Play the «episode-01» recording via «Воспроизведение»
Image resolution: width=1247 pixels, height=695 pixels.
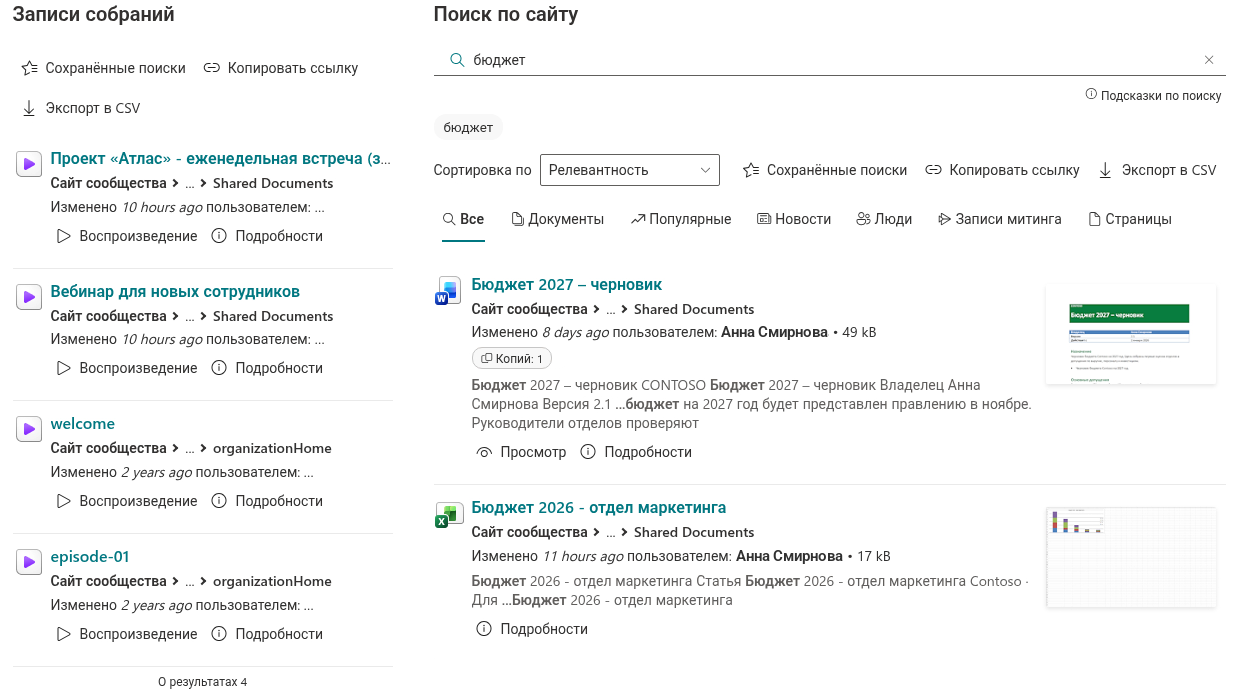(x=127, y=634)
